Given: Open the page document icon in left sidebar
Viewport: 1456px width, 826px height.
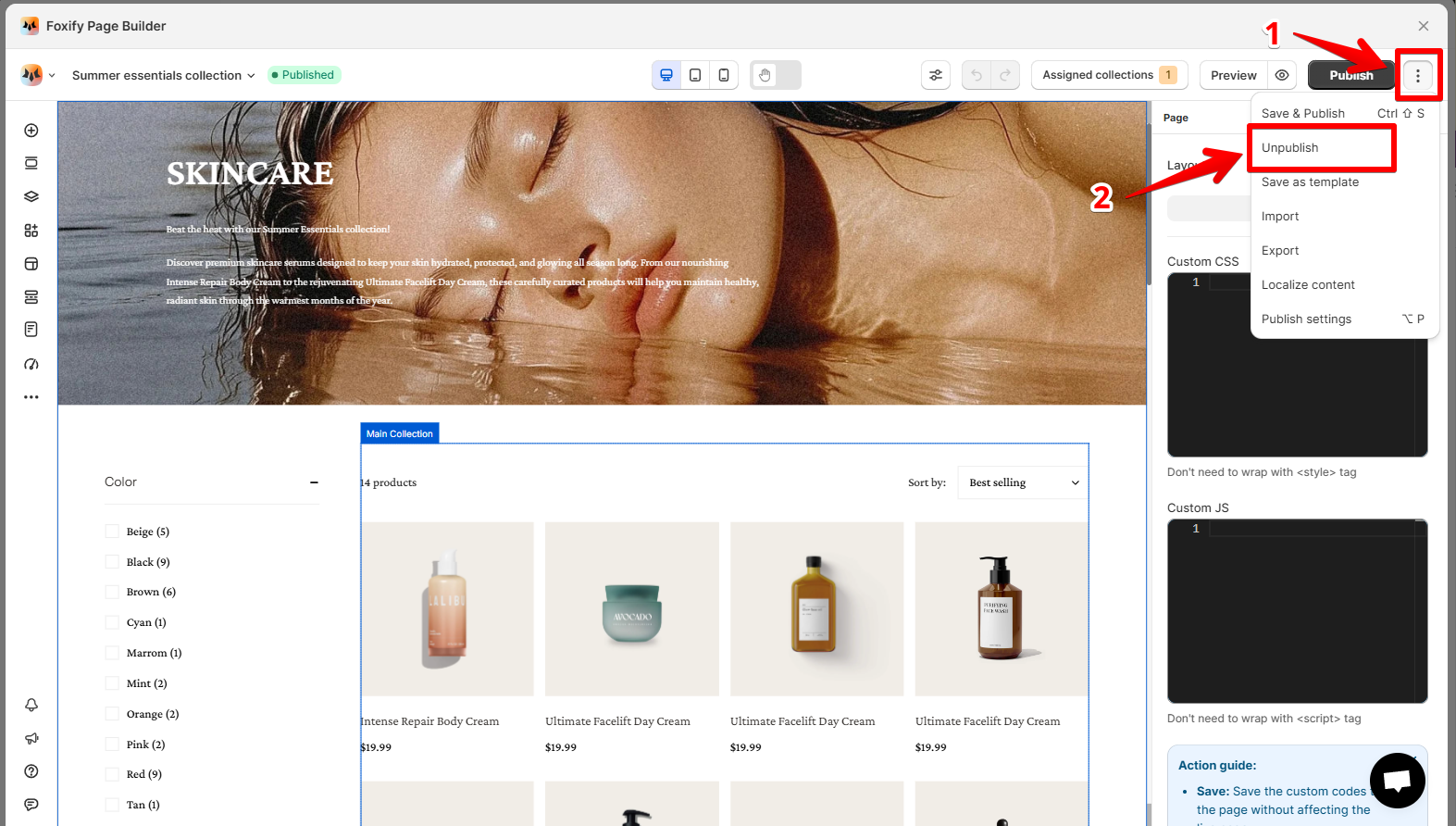Looking at the screenshot, I should (x=31, y=330).
